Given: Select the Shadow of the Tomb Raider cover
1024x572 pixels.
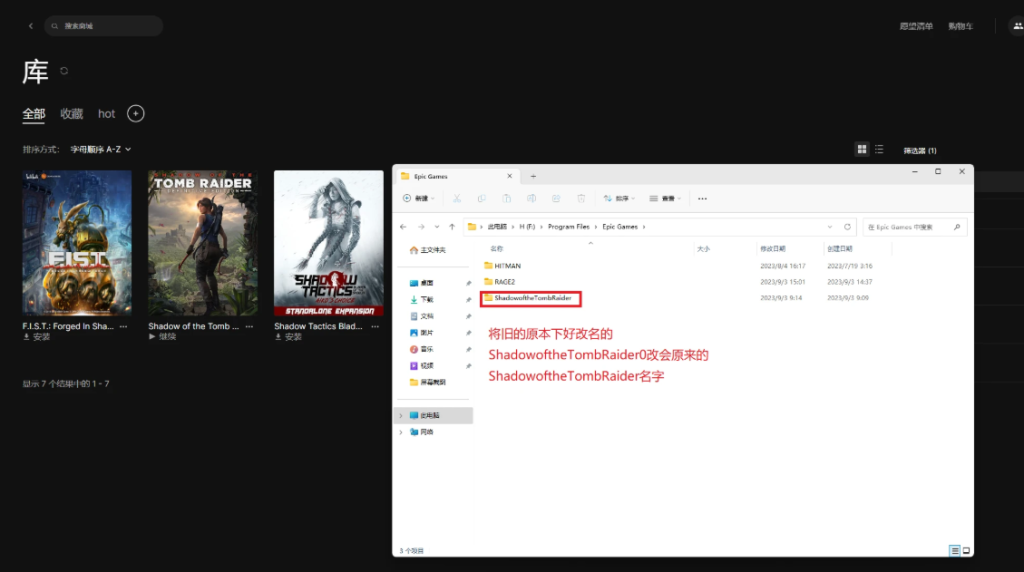Looking at the screenshot, I should [203, 243].
